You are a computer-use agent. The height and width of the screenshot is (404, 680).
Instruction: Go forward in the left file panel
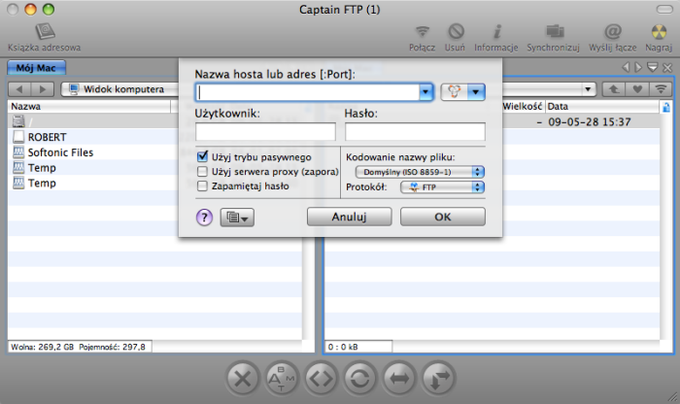click(x=42, y=89)
